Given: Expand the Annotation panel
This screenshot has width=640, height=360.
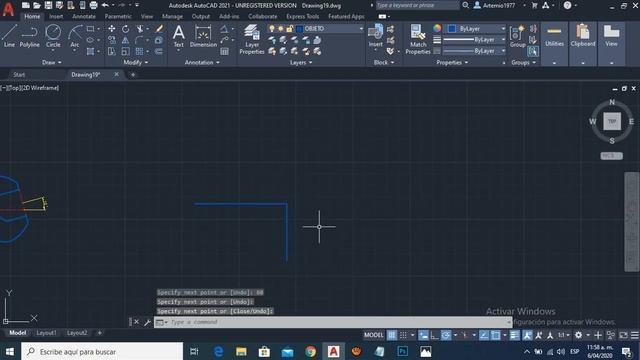Looking at the screenshot, I should (202, 62).
